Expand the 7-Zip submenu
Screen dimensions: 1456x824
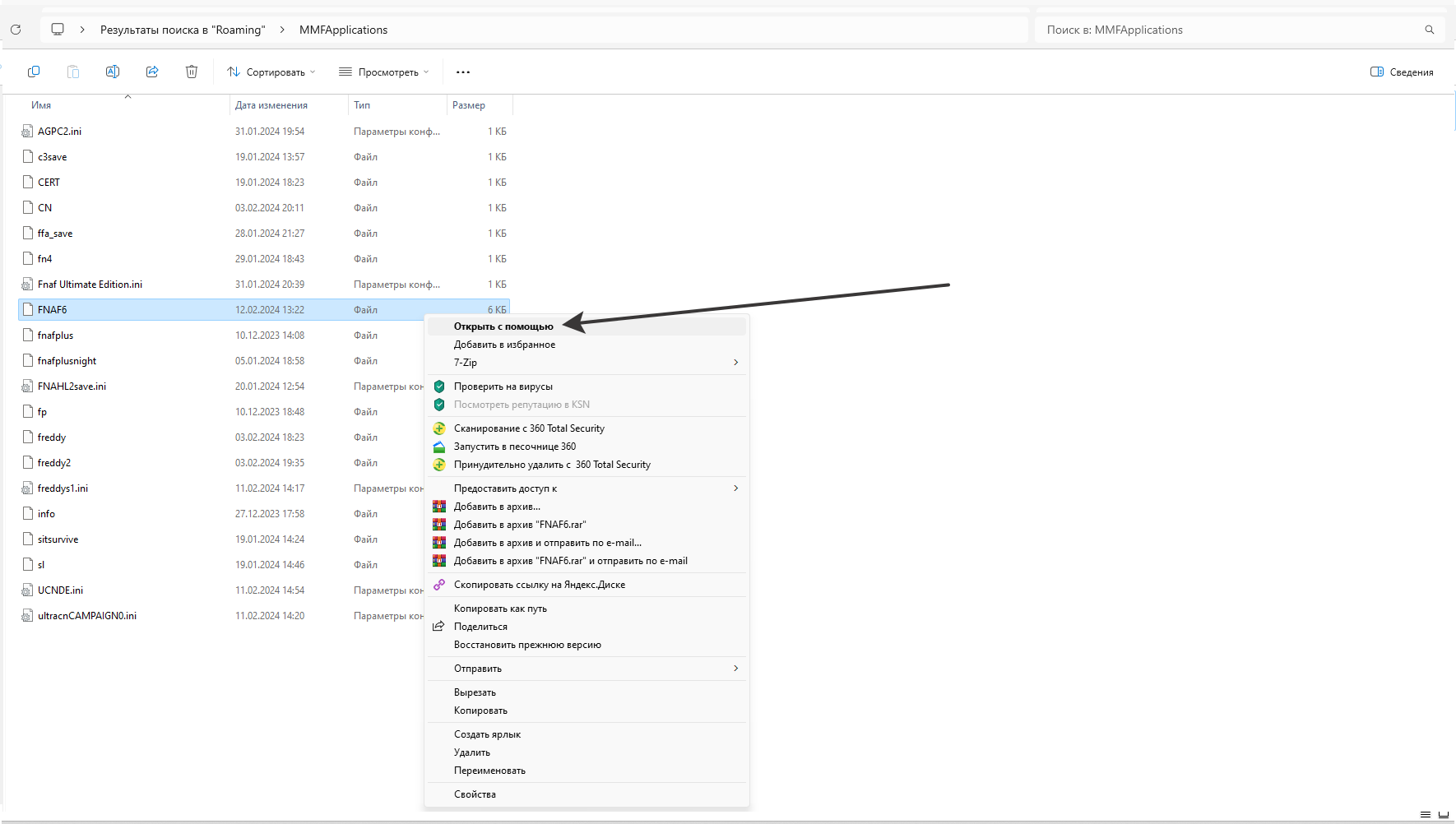coord(735,363)
